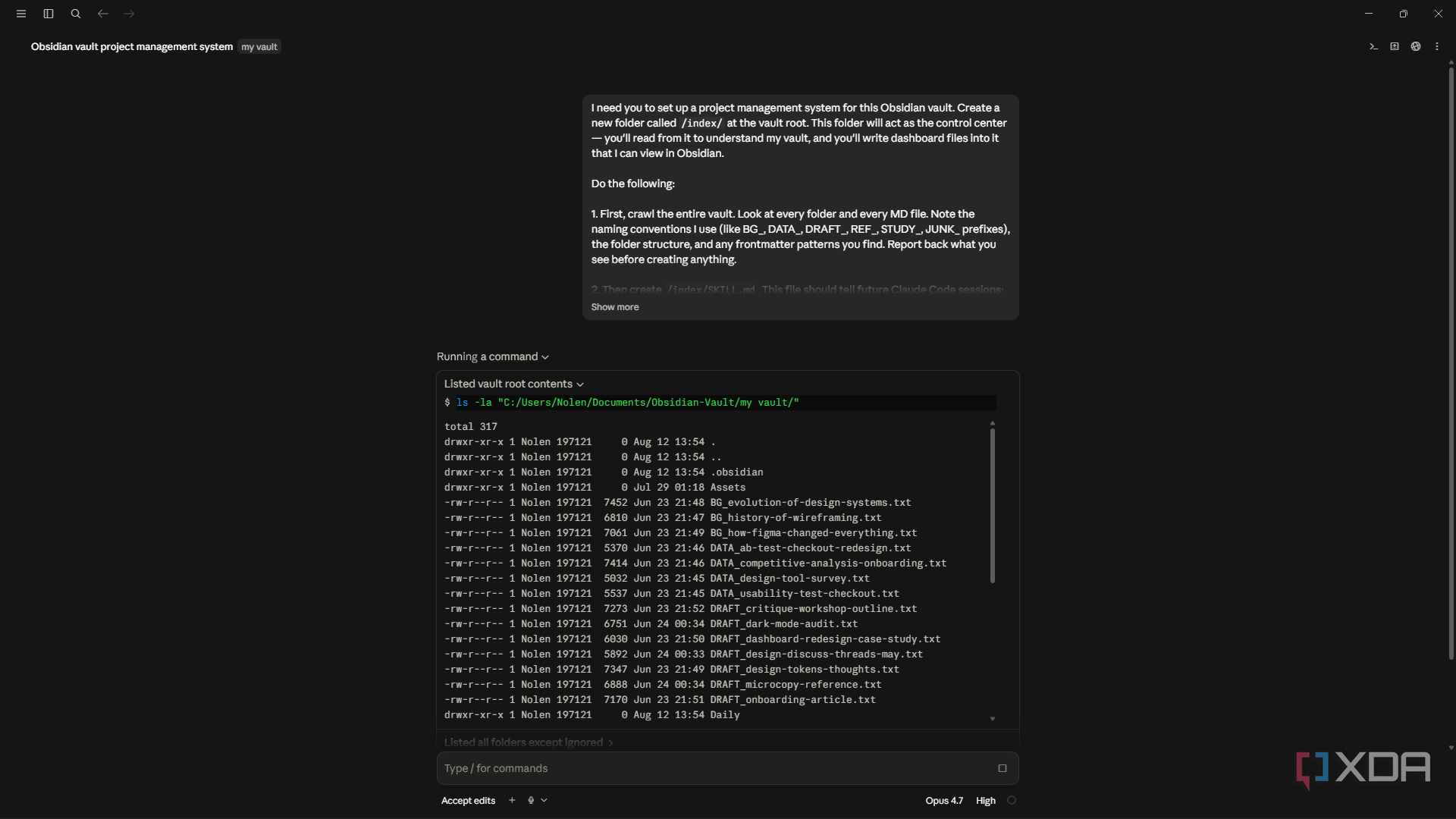Go back with the left arrow
Image resolution: width=1456 pixels, height=819 pixels.
click(x=103, y=14)
